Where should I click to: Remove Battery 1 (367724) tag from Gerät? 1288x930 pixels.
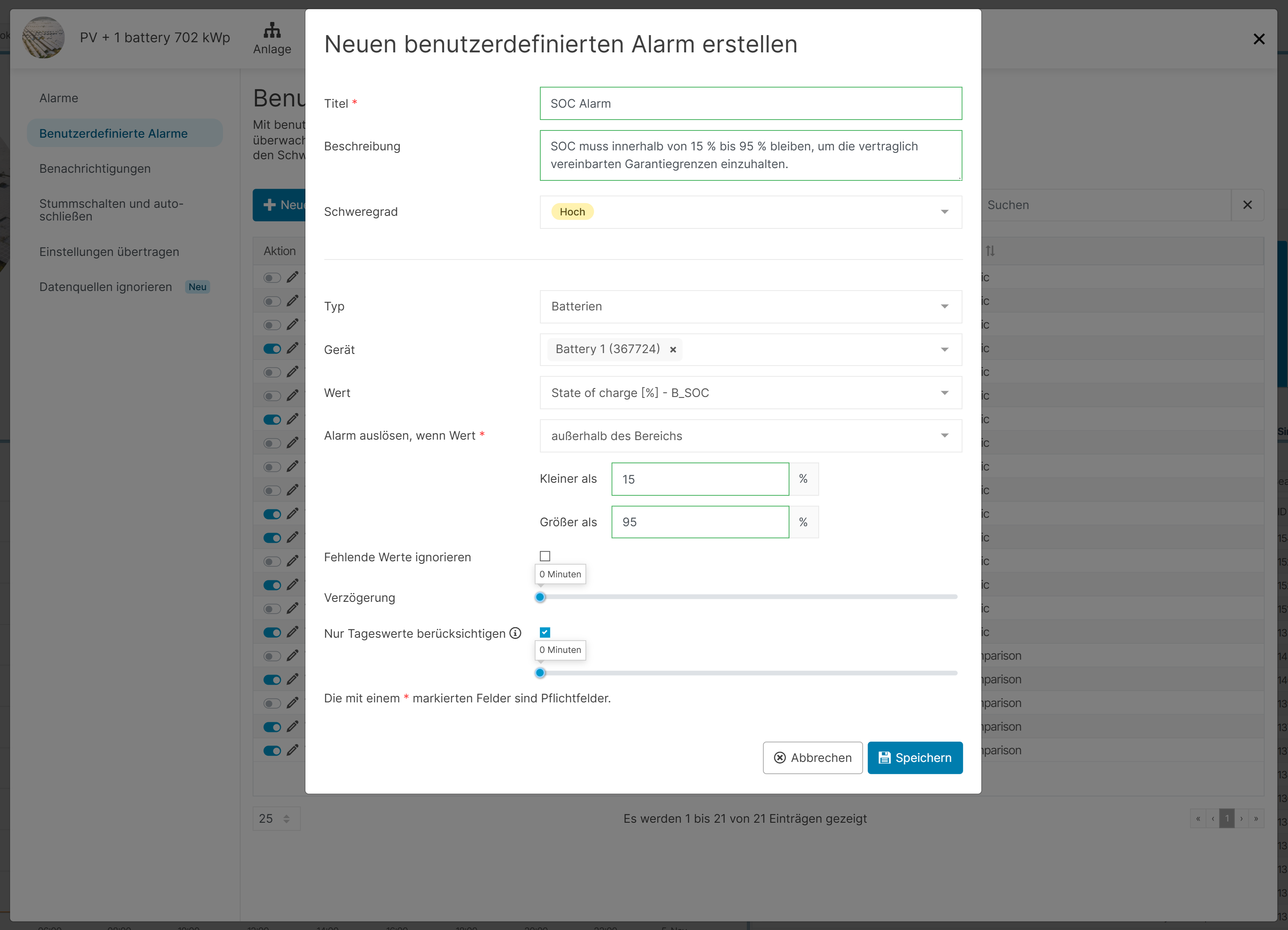click(673, 350)
